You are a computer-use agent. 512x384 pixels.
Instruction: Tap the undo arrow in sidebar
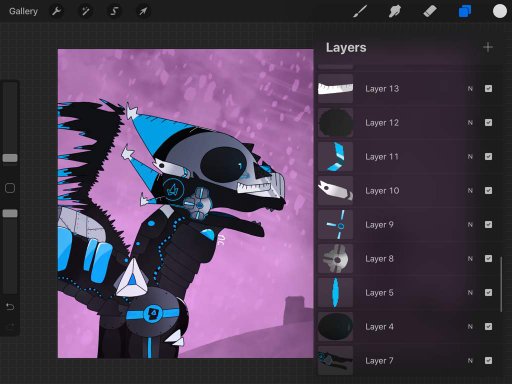(x=10, y=306)
